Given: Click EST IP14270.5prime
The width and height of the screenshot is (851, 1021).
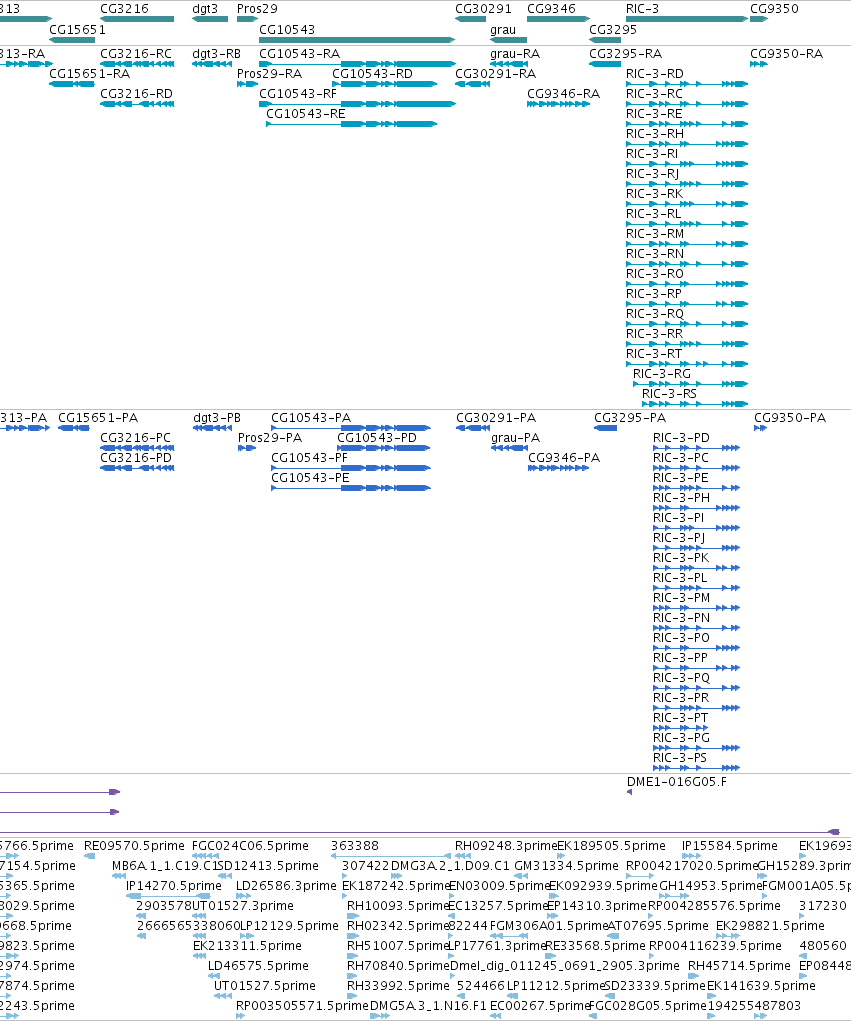Looking at the screenshot, I should click(174, 886).
